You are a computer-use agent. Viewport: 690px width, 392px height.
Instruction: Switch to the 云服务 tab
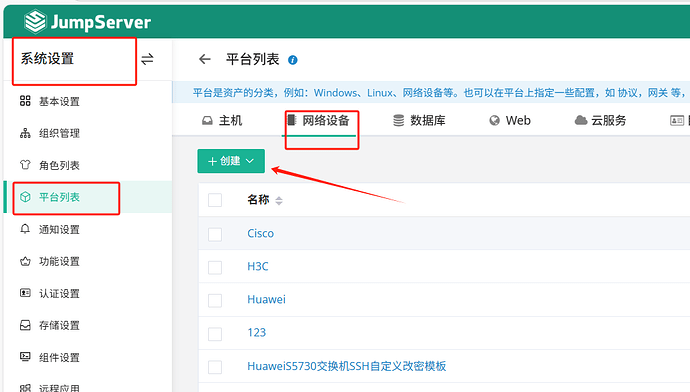[x=600, y=121]
